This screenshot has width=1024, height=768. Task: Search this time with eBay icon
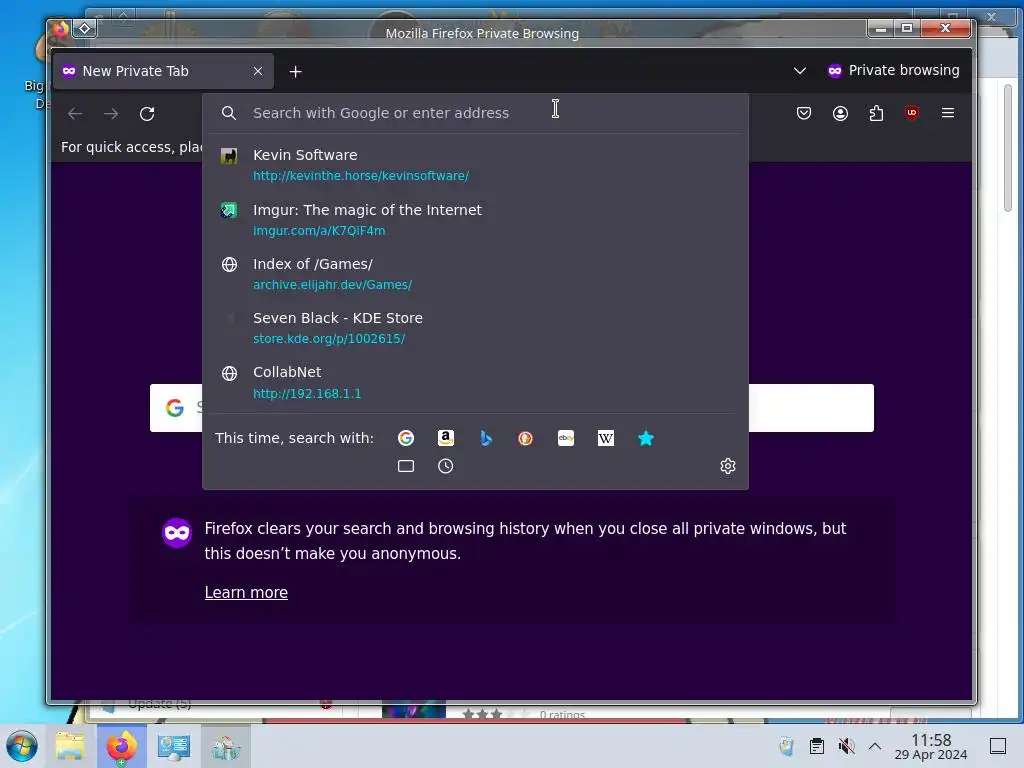point(566,438)
